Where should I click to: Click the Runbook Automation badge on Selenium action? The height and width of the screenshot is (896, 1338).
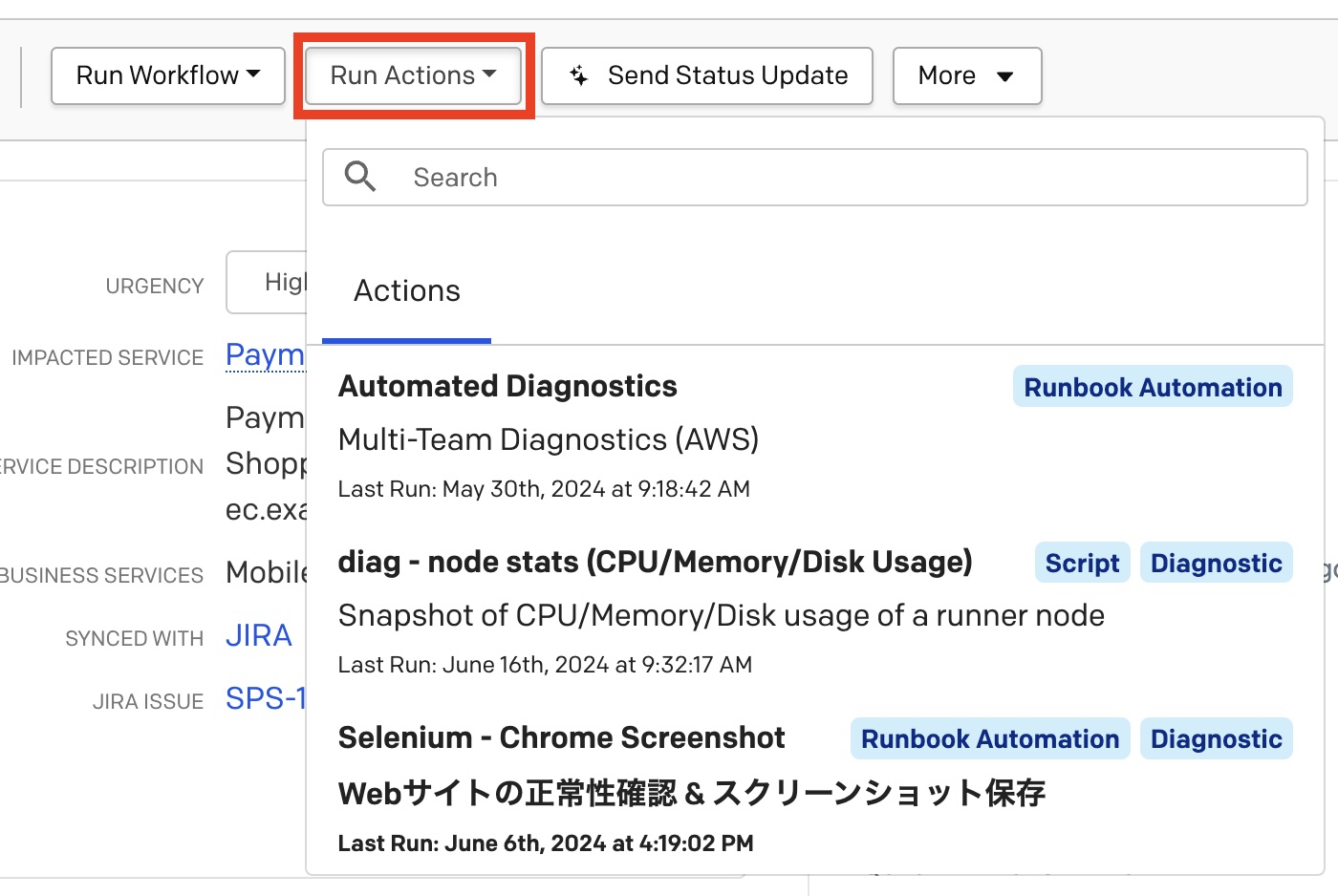(x=989, y=738)
